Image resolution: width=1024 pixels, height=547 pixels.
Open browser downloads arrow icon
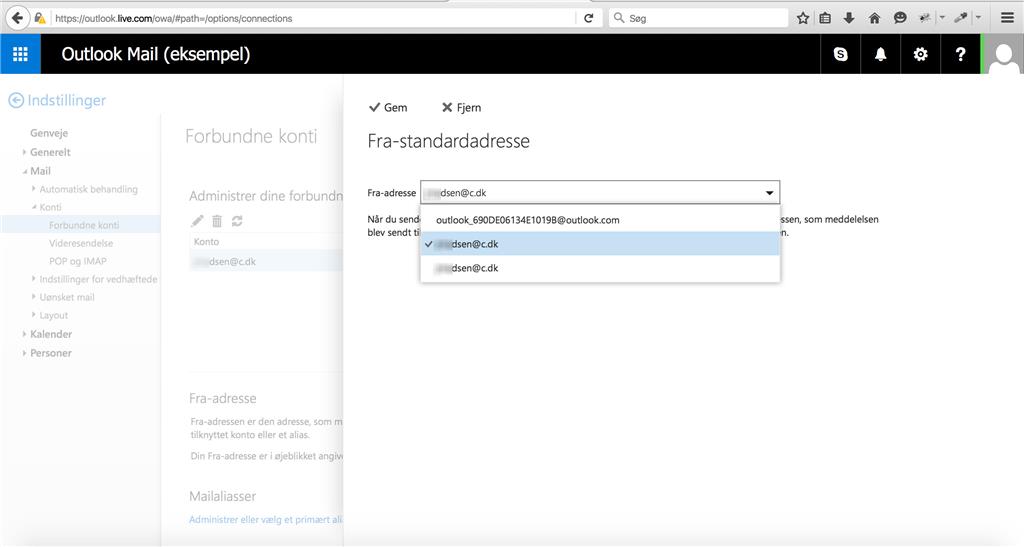849,18
